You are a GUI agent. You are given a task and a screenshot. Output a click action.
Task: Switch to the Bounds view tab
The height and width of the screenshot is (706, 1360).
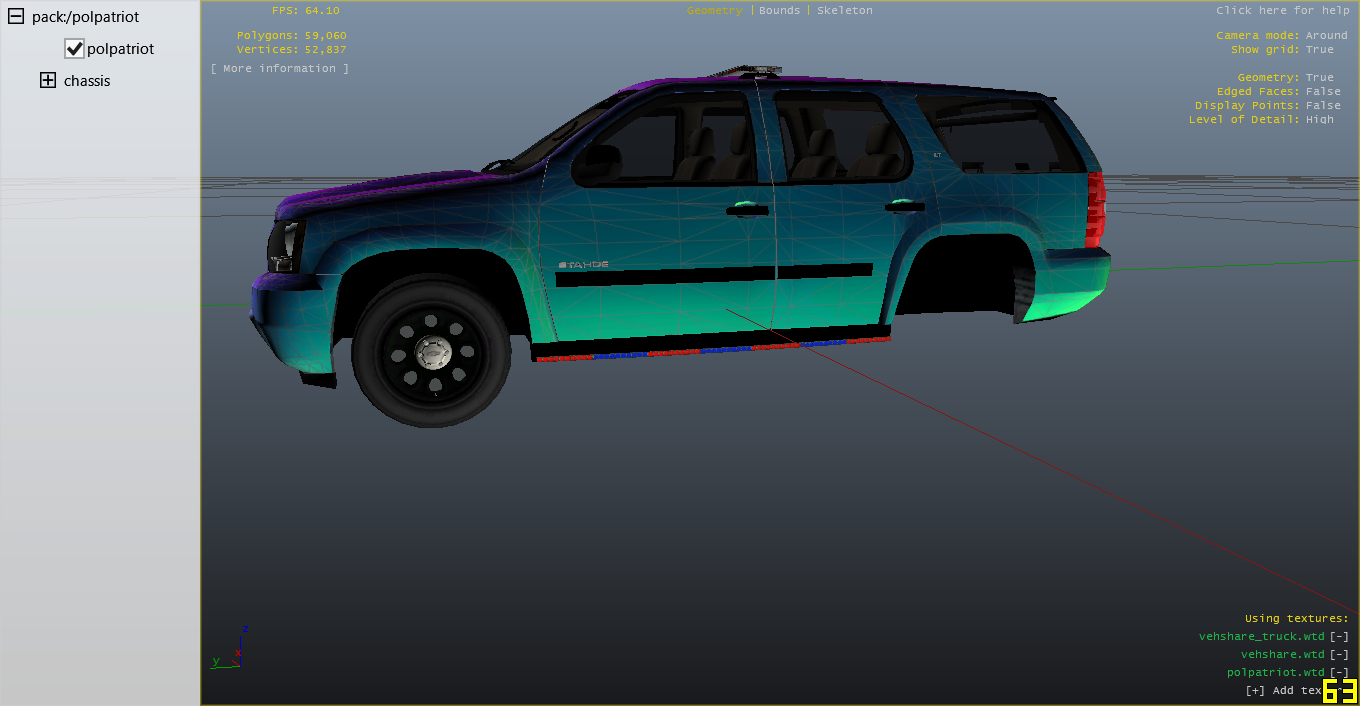tap(779, 10)
